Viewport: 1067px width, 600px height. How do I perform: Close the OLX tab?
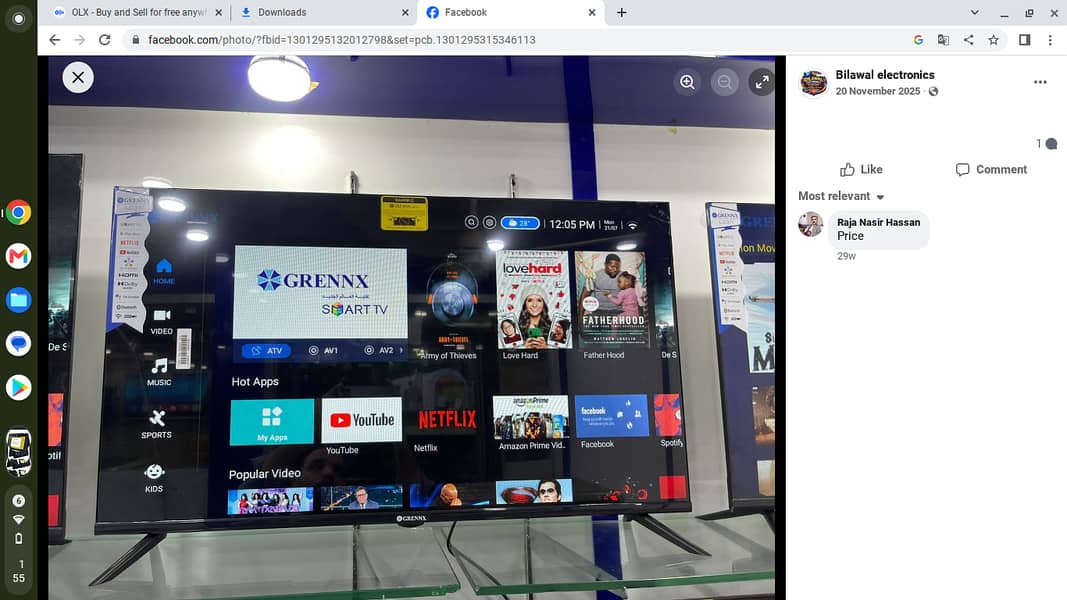[218, 12]
